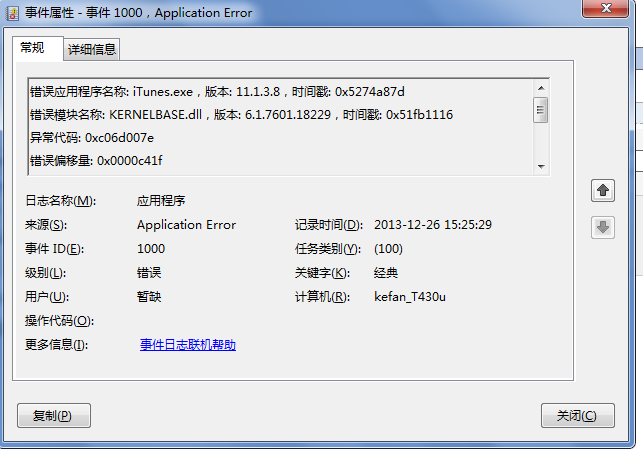Click the task category value (100)
Image resolution: width=643 pixels, height=455 pixels.
(x=388, y=249)
